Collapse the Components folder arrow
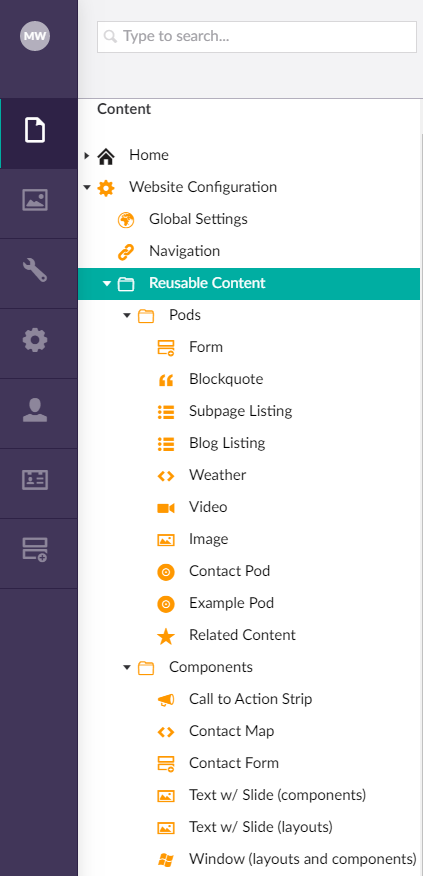 127,668
